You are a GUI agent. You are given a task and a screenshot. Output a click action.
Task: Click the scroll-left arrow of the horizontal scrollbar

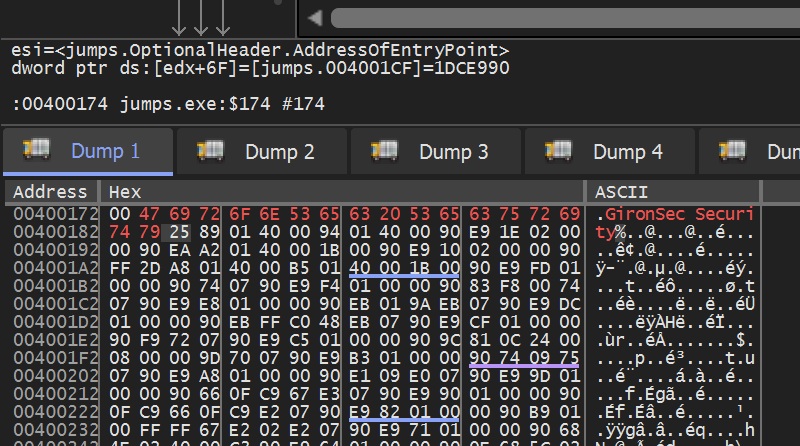(x=314, y=18)
